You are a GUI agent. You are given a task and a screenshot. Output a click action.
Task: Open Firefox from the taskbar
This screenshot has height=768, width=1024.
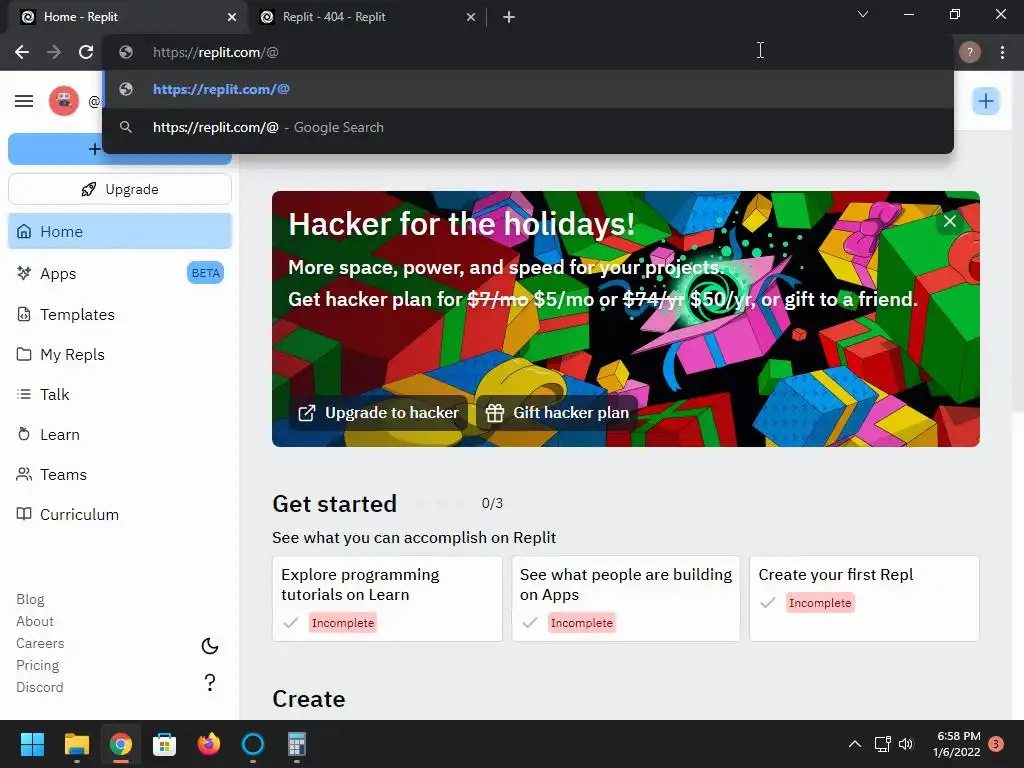coord(208,744)
